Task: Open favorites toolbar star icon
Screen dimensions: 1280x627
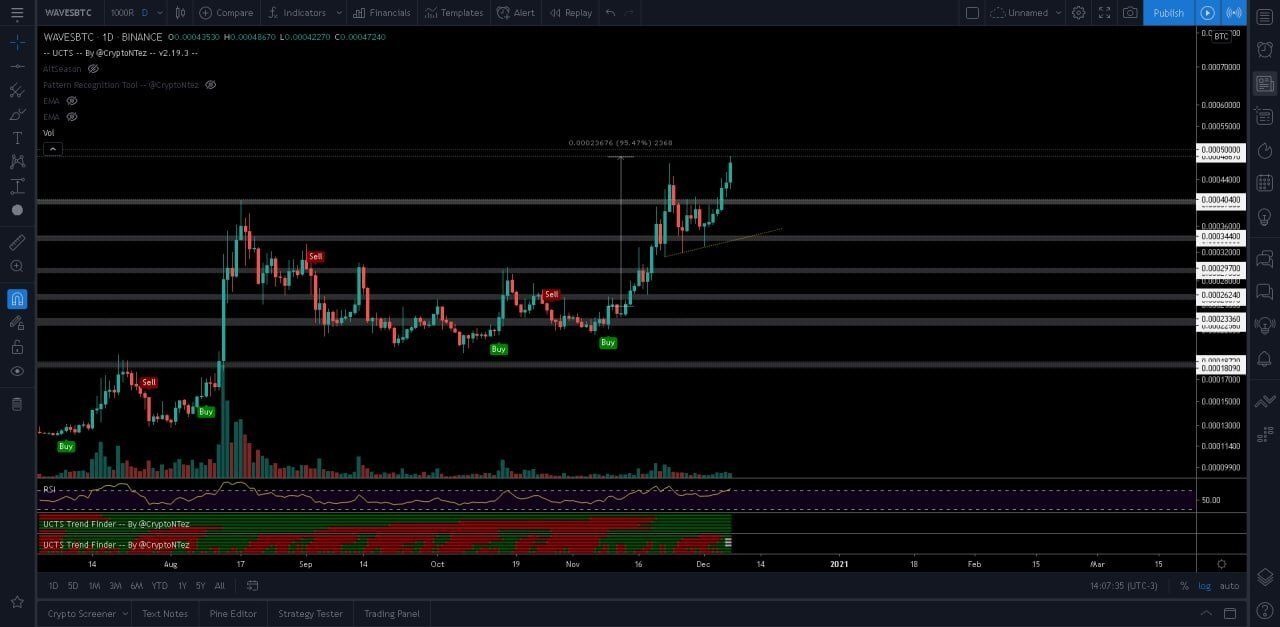Action: tap(17, 602)
